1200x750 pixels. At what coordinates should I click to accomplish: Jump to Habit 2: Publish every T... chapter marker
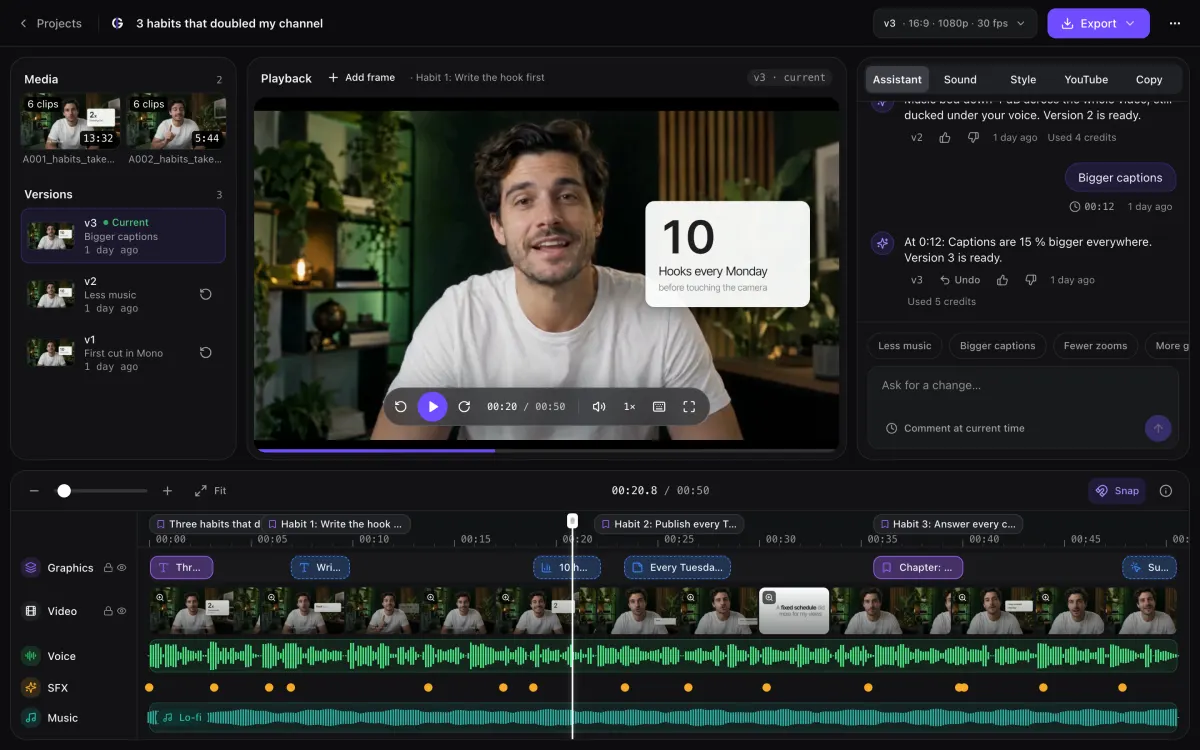[x=670, y=524]
